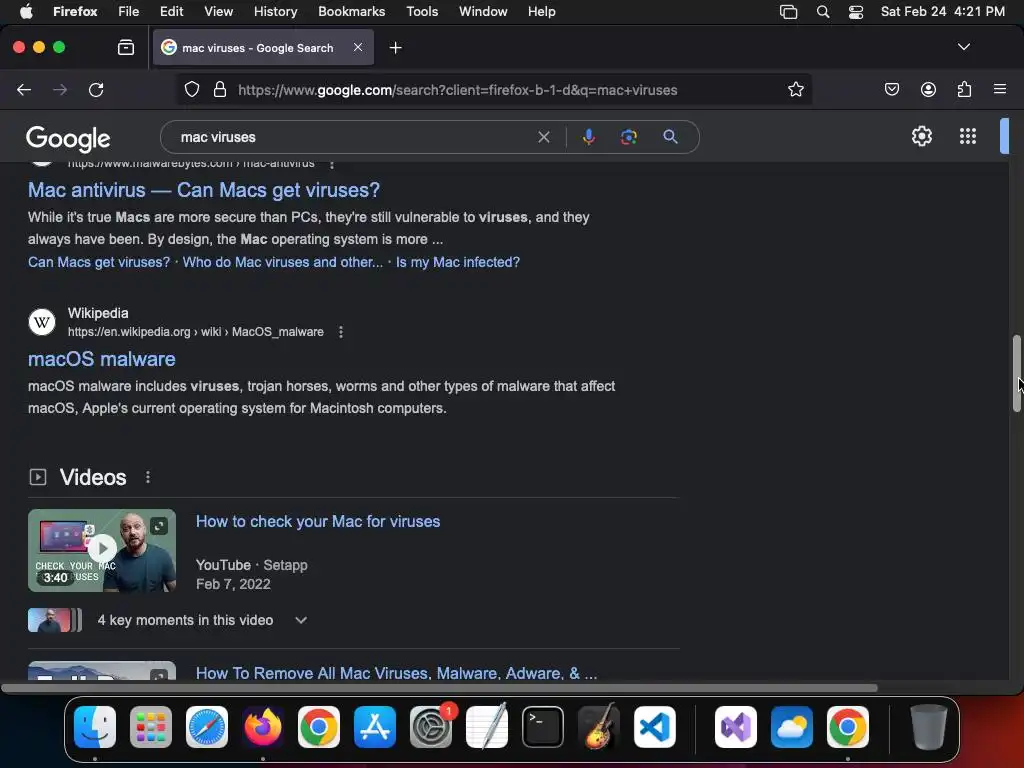1024x768 pixels.
Task: Open Firefox hamburger application menu
Action: pyautogui.click(x=999, y=89)
